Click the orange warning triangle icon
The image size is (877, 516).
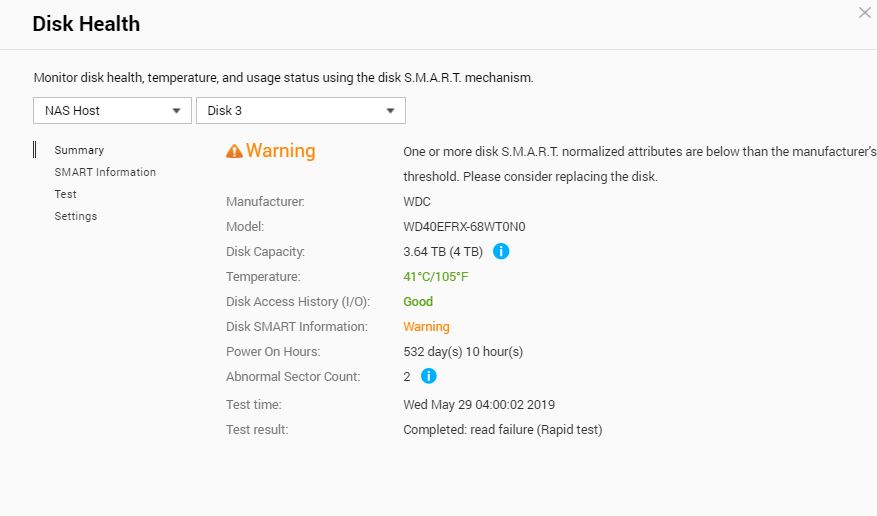[x=234, y=151]
